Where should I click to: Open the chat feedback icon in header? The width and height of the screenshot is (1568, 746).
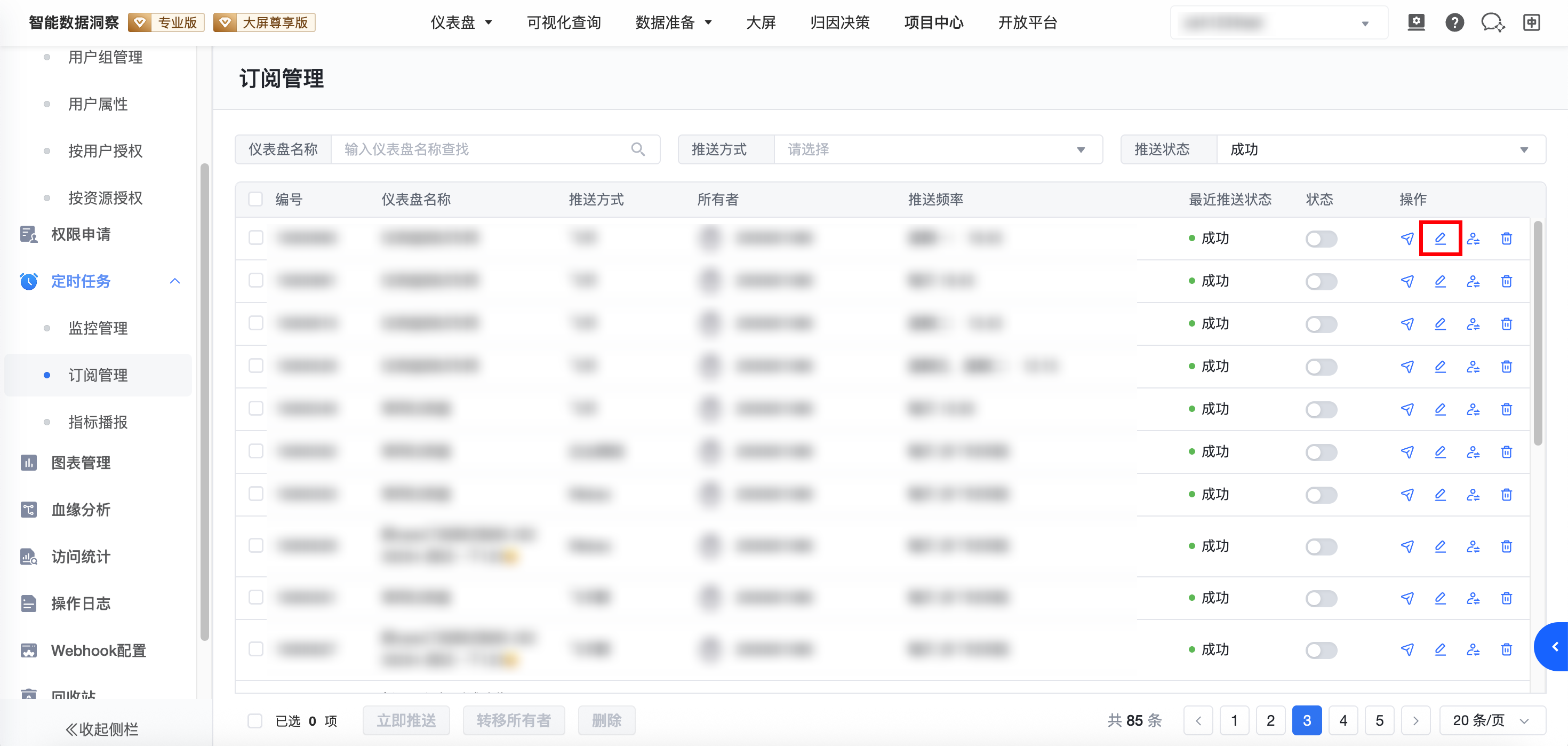(1492, 23)
